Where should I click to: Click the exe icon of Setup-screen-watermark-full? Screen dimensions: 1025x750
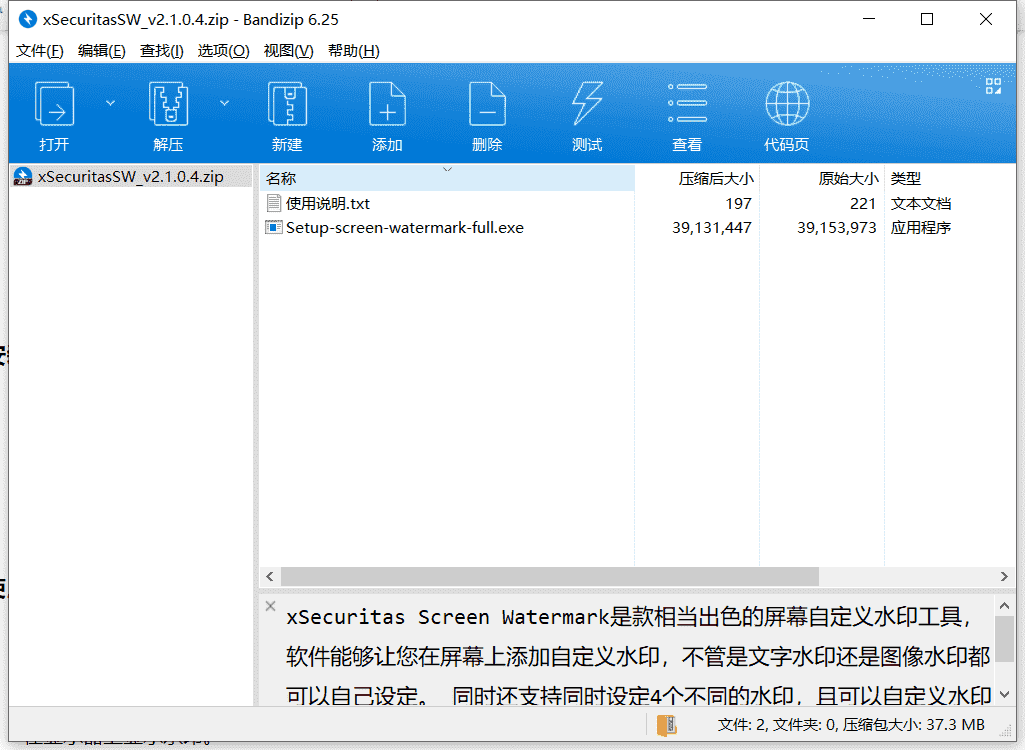point(273,228)
